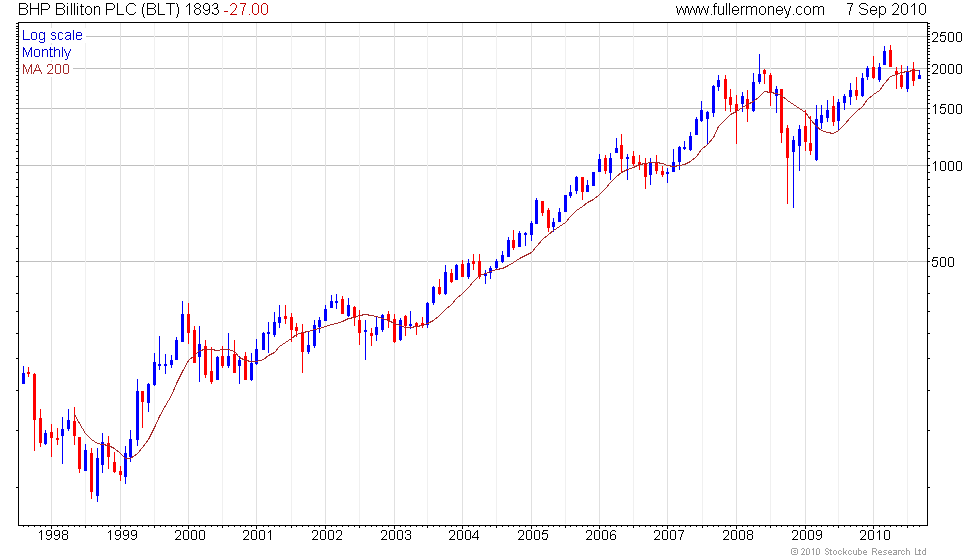Click the 1998 year axis label
This screenshot has width=980, height=560.
(53, 535)
